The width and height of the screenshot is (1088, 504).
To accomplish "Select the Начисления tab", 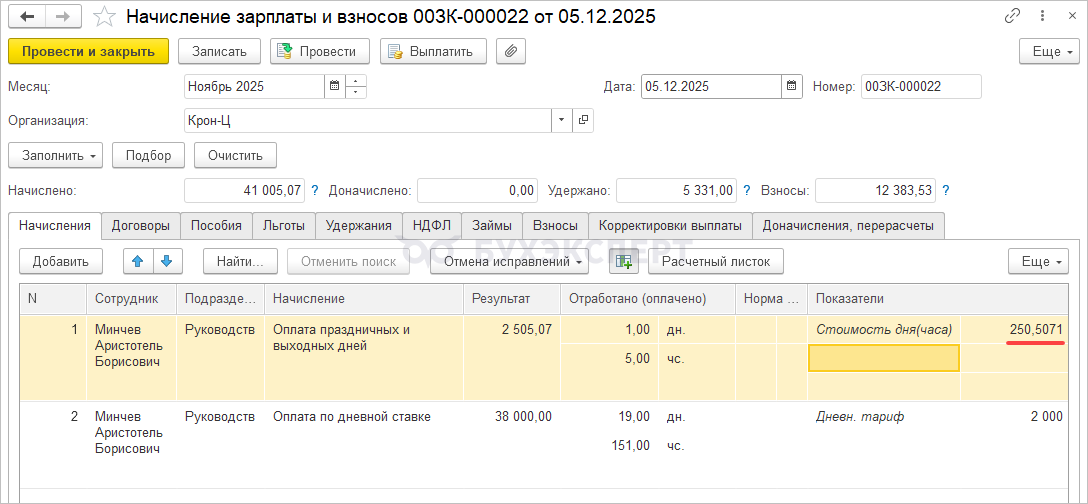I will [55, 226].
